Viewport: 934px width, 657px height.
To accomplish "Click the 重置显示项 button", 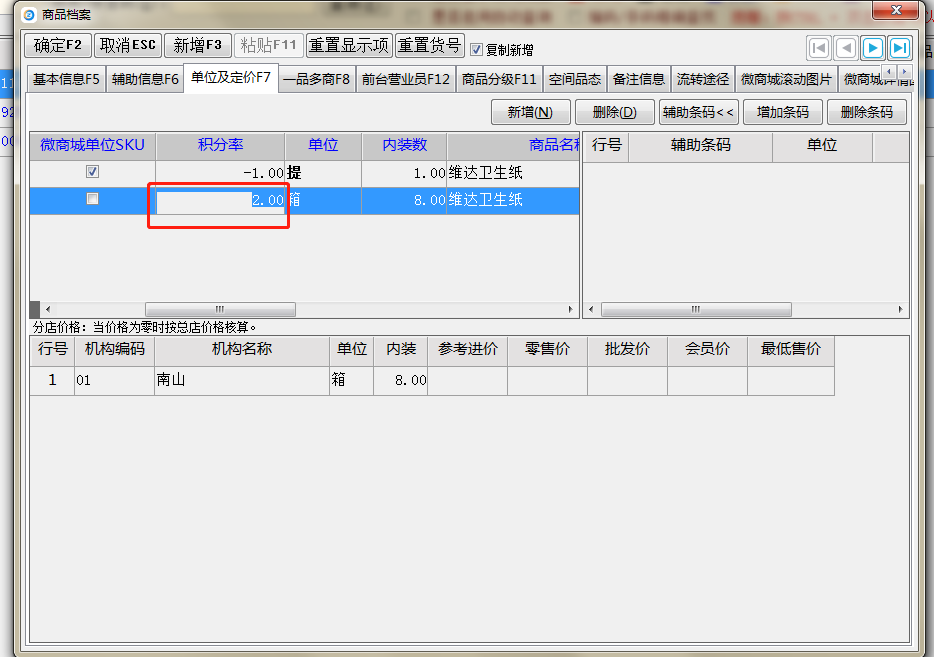I will click(349, 46).
